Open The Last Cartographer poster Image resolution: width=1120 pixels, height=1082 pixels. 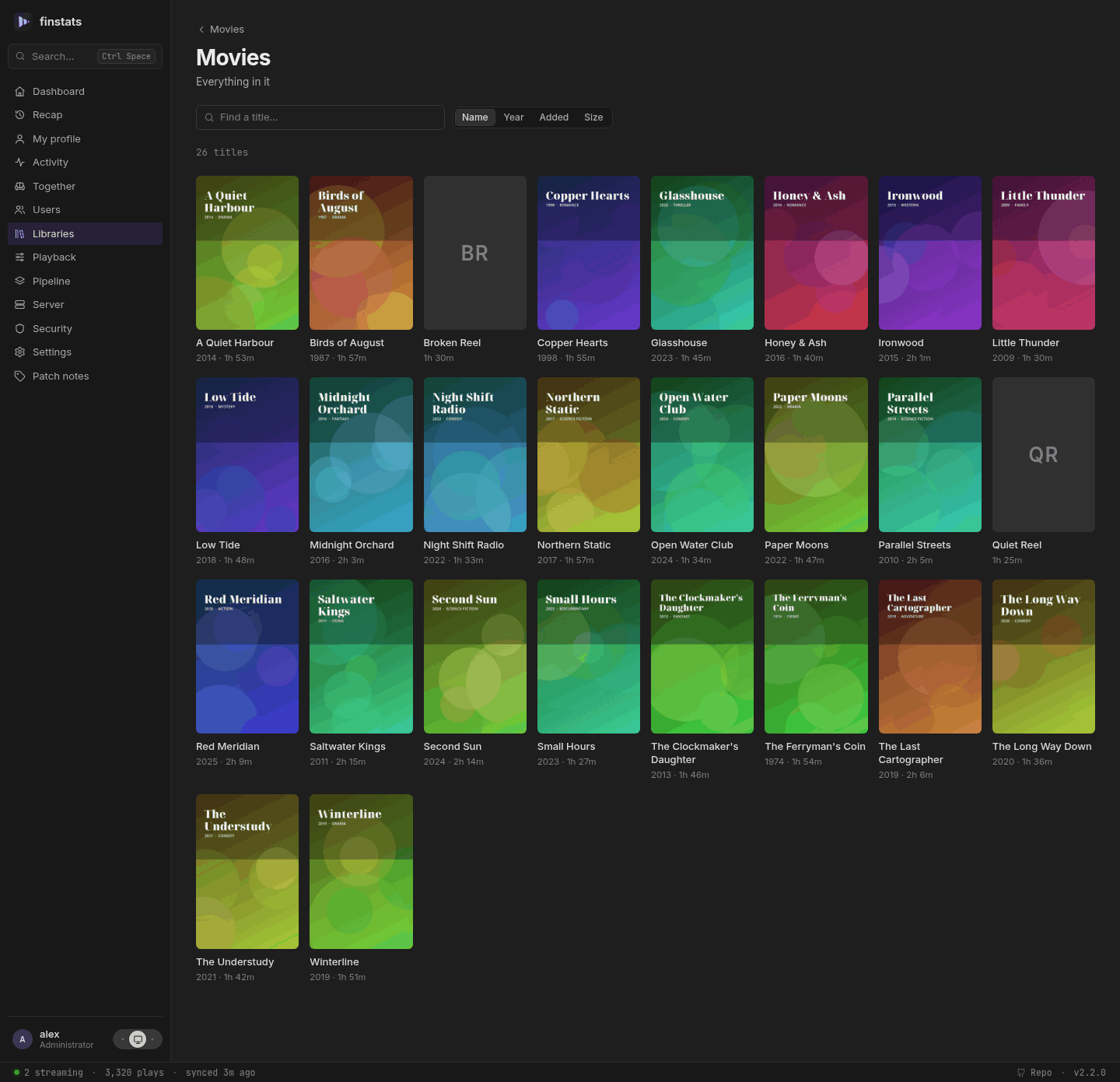pos(930,657)
